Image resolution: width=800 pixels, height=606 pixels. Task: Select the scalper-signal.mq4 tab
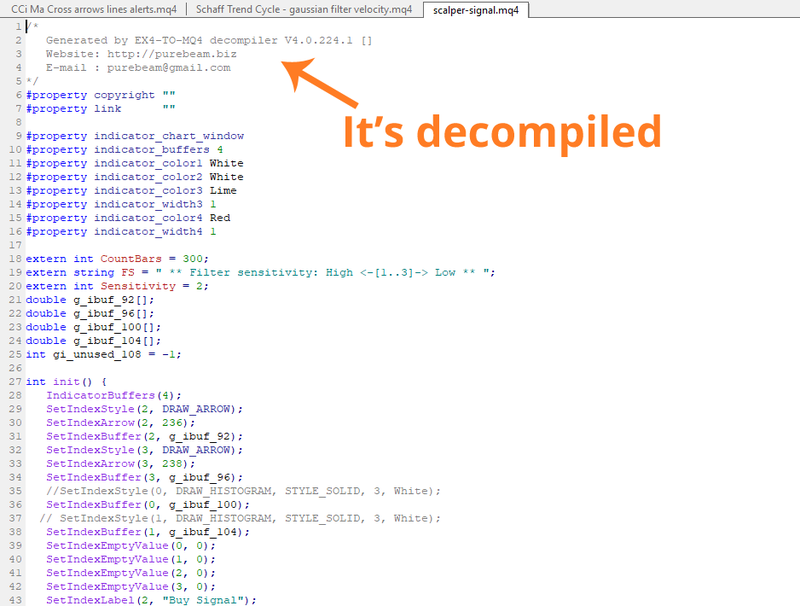pos(476,10)
